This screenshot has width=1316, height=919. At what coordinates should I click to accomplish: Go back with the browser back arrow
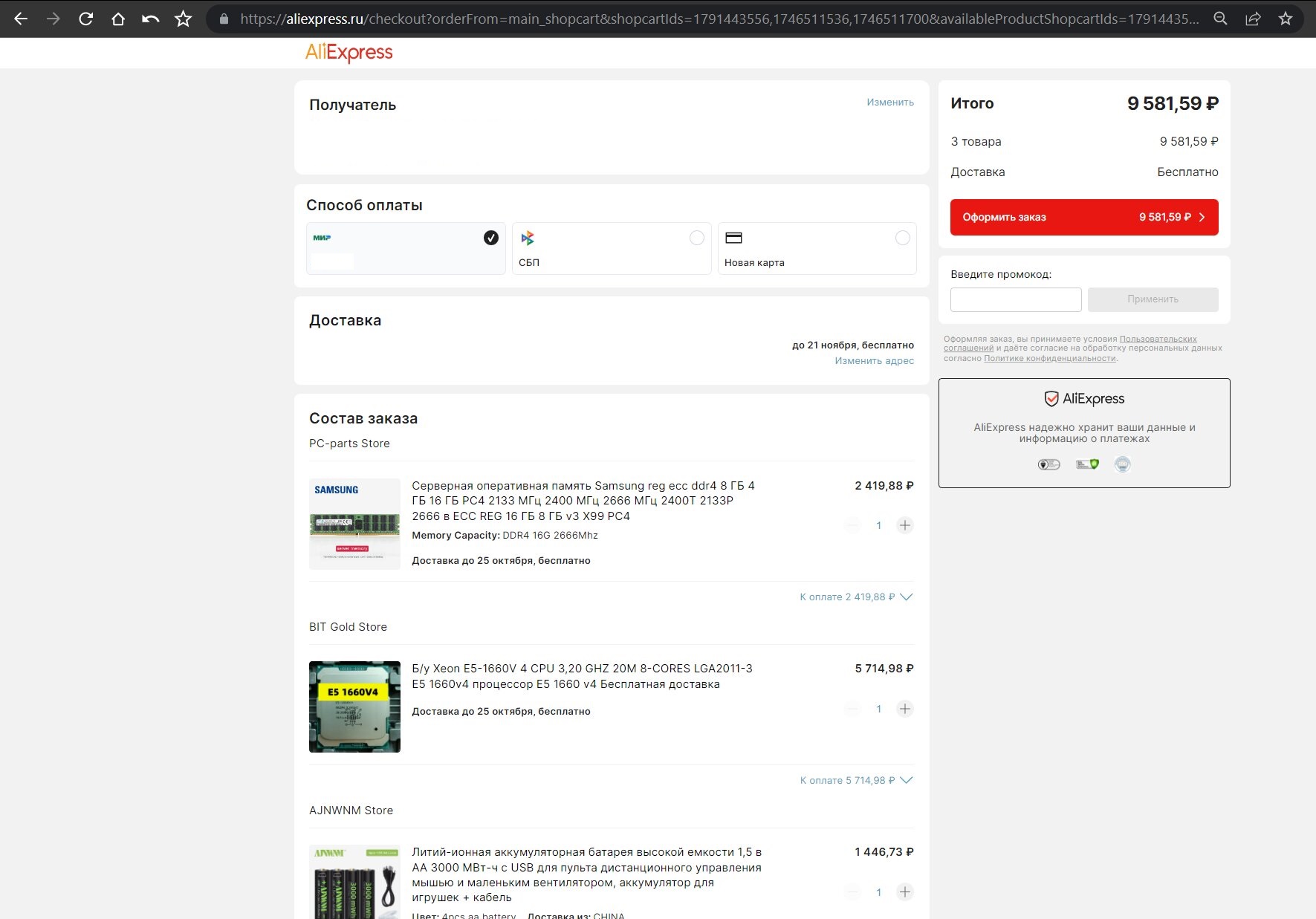point(21,19)
